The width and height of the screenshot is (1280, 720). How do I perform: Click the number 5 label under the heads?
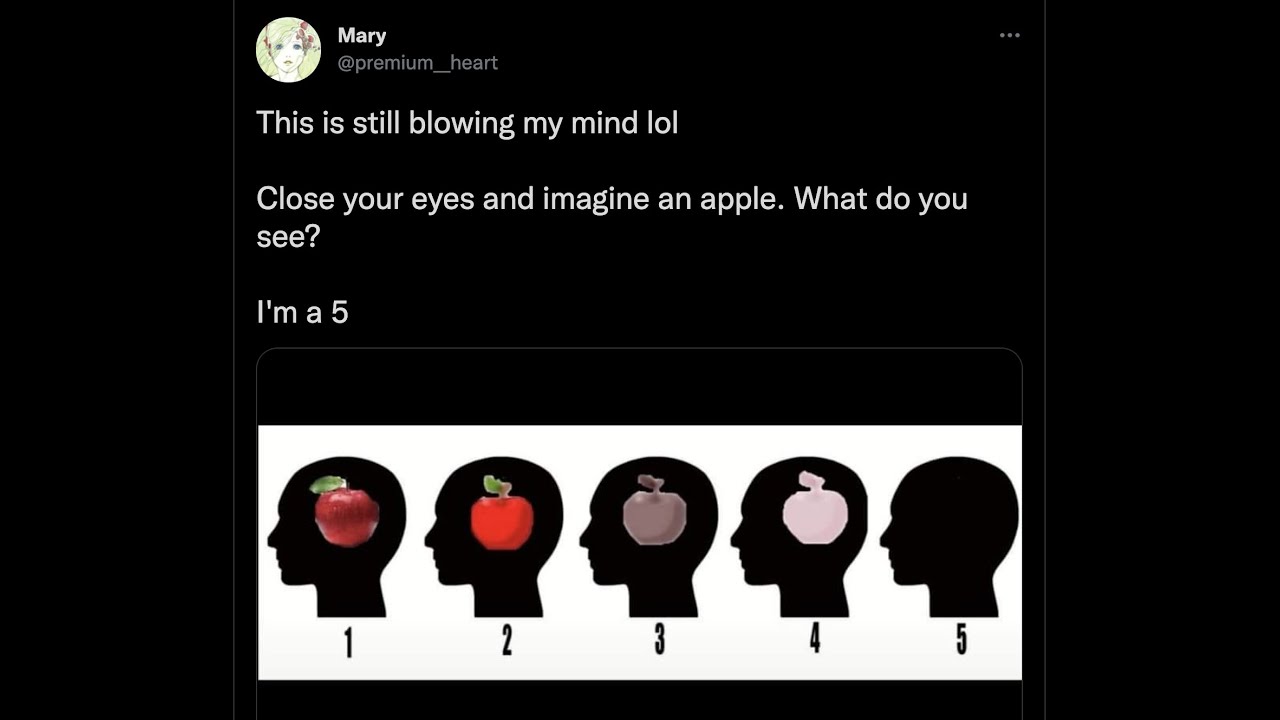pyautogui.click(x=961, y=639)
